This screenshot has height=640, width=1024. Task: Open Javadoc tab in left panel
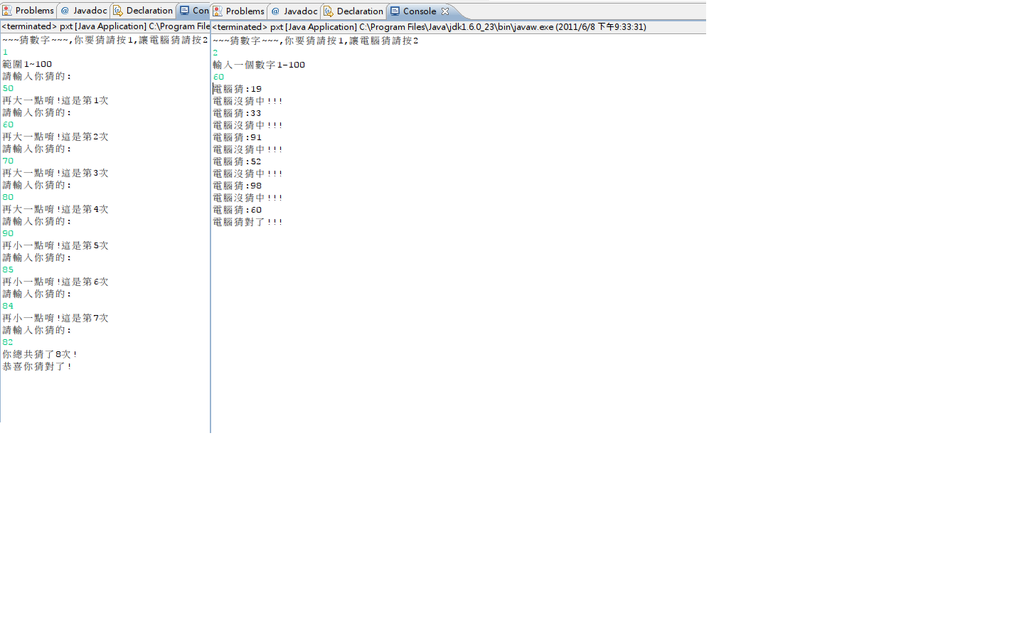tap(83, 10)
